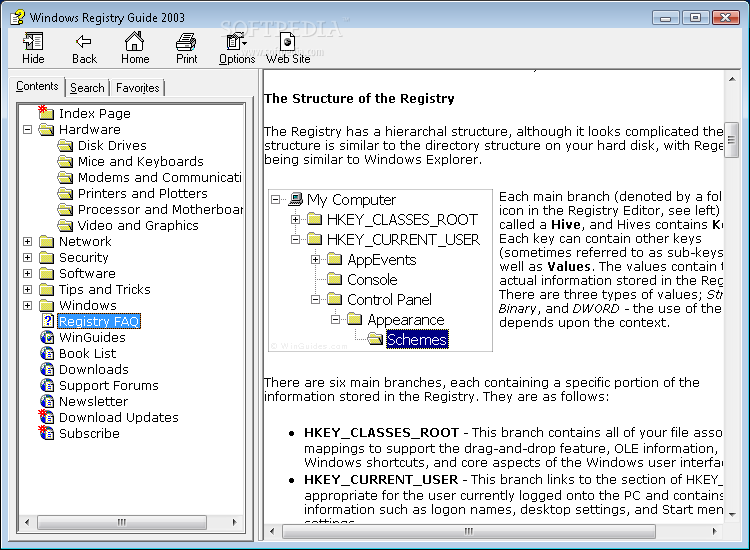This screenshot has height=550, width=750.
Task: Expand the Network tree node
Action: coord(28,242)
